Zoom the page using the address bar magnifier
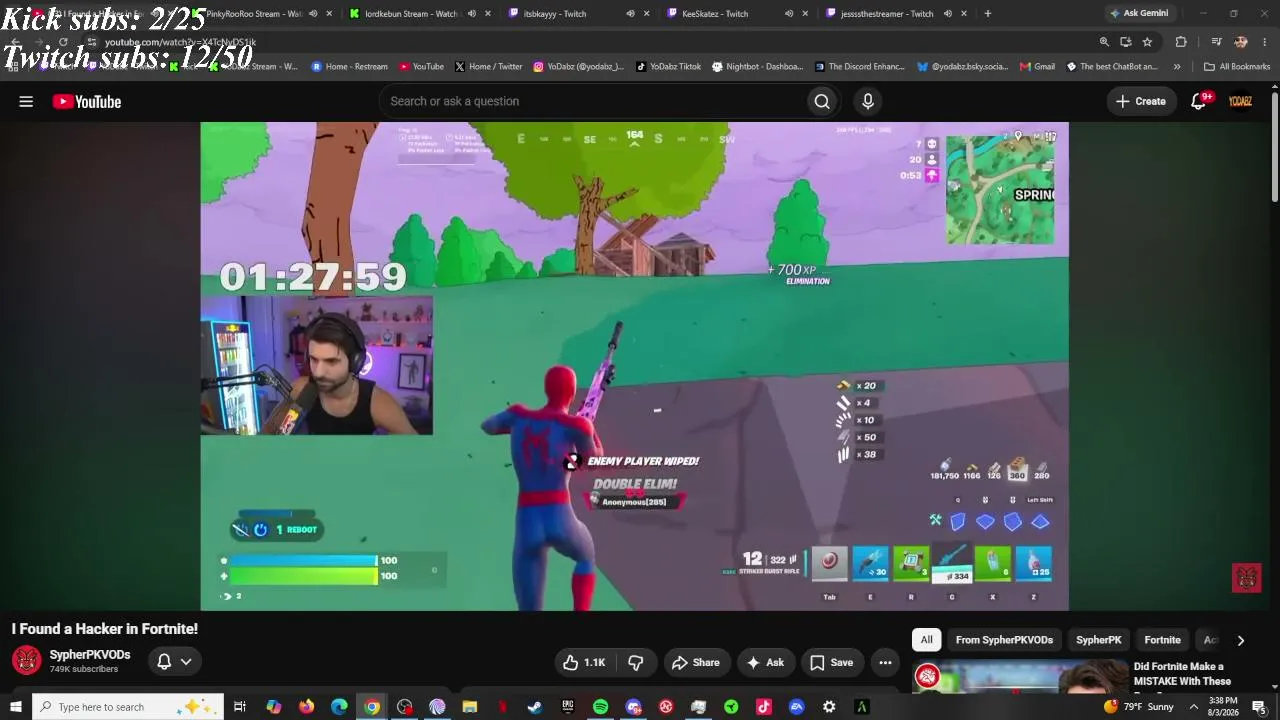The height and width of the screenshot is (720, 1280). pyautogui.click(x=1104, y=42)
